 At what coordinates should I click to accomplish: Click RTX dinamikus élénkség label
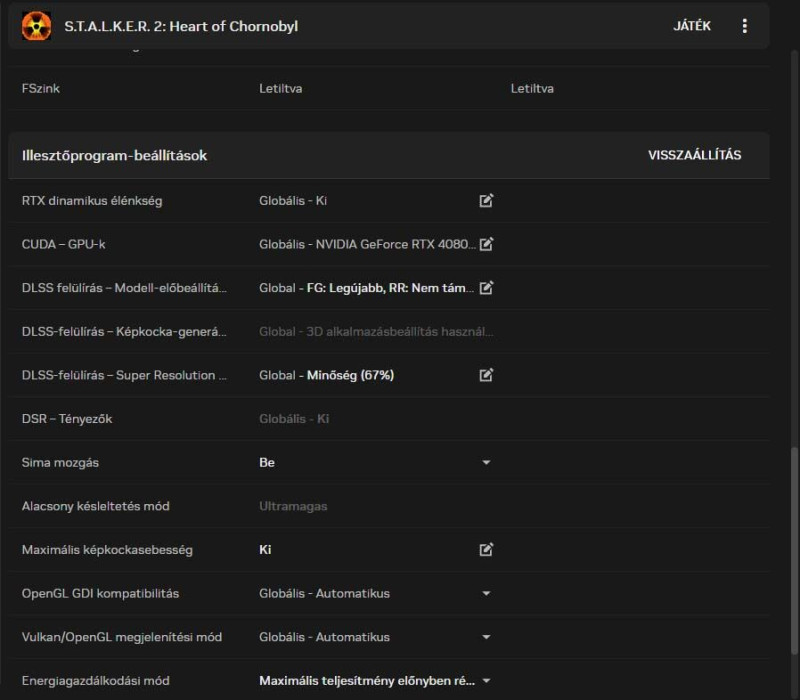[92, 201]
